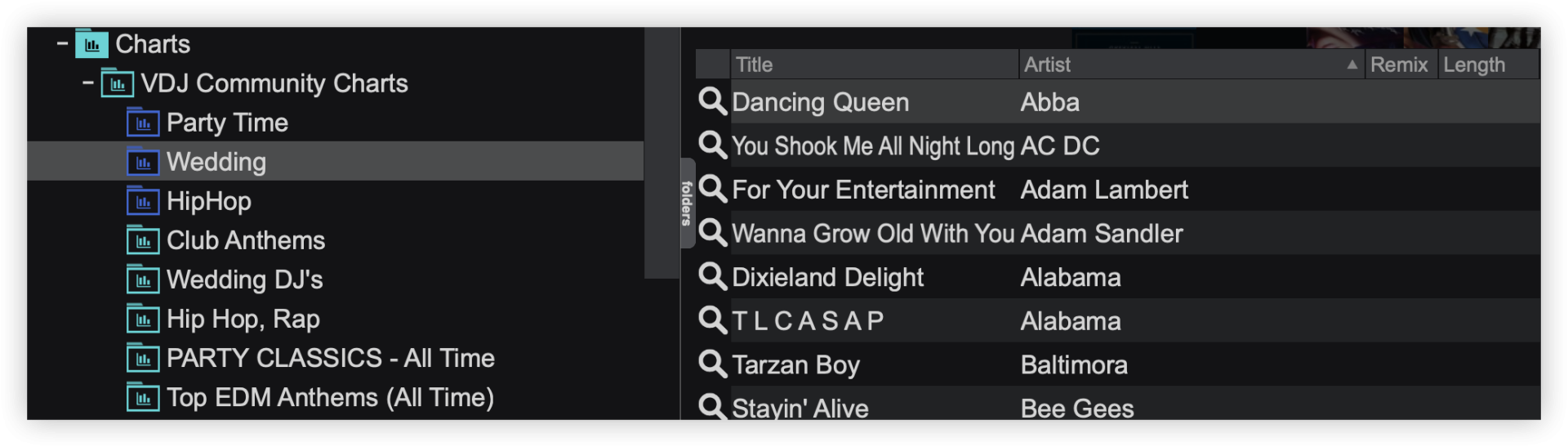Open Top EDM Anthems (All Time) chart

point(330,397)
